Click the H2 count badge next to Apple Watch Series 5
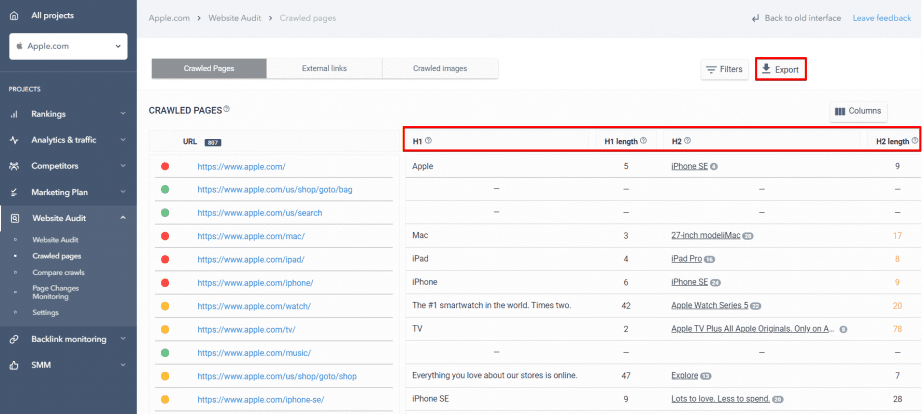This screenshot has width=924, height=414. point(755,306)
